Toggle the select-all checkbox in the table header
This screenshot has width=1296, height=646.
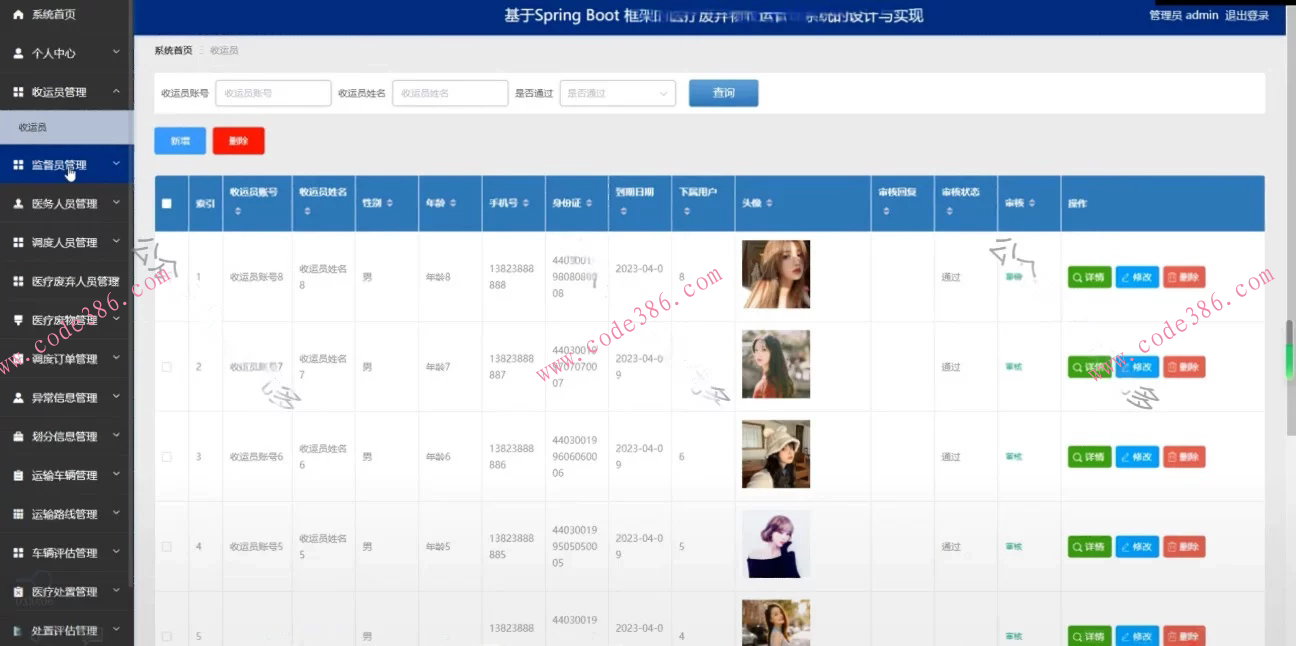(167, 203)
